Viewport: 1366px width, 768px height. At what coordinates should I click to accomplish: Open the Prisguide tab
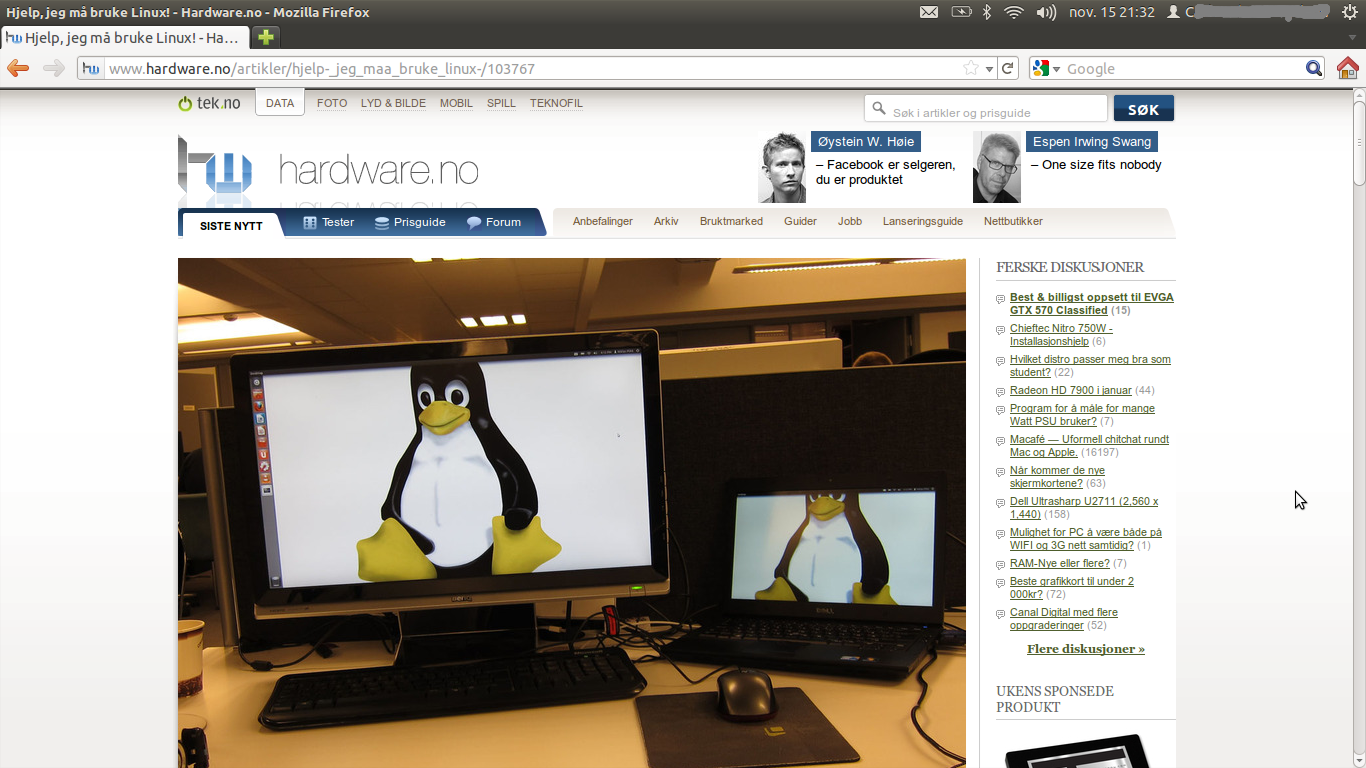point(410,222)
